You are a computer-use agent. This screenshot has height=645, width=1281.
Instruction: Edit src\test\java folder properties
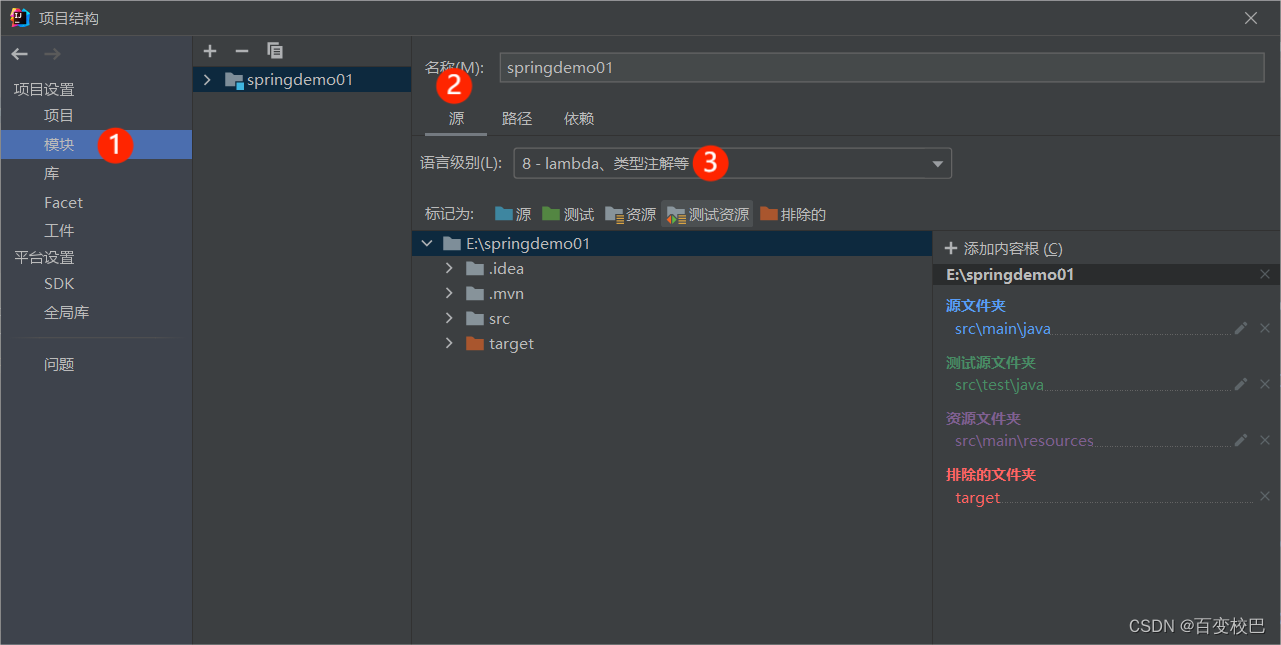point(1241,384)
